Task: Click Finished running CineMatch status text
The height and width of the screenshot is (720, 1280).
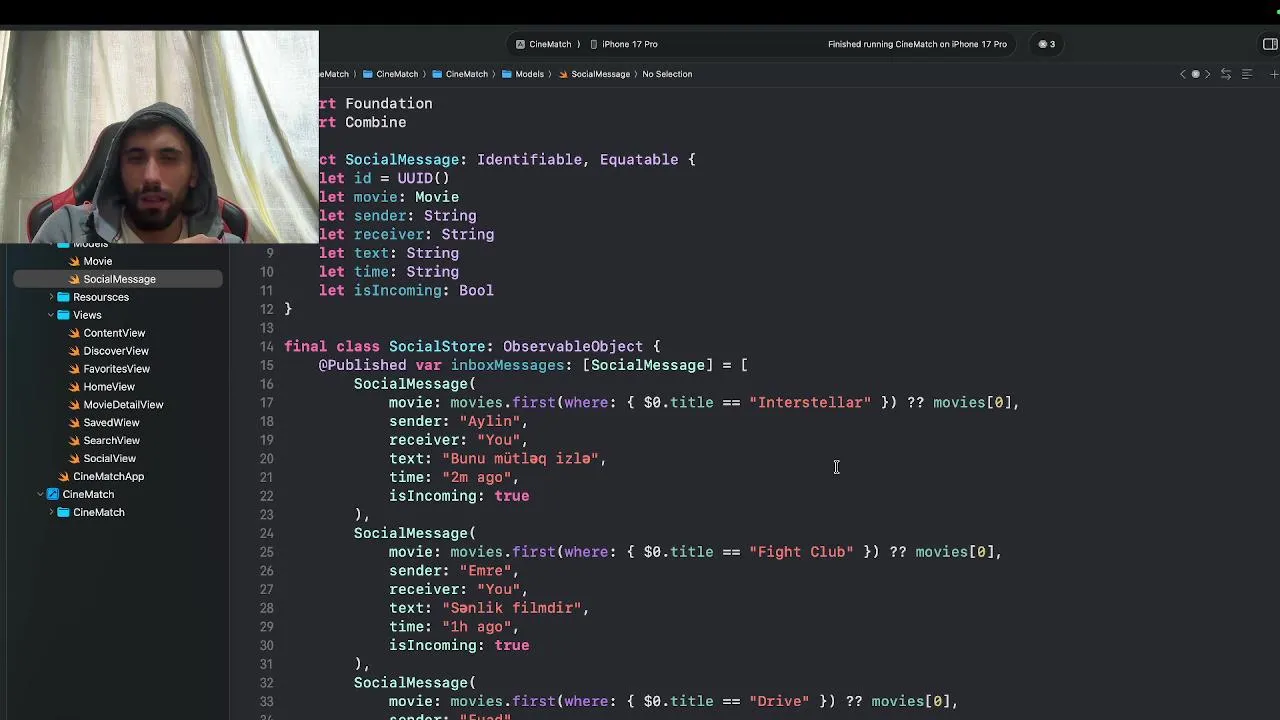Action: click(917, 44)
